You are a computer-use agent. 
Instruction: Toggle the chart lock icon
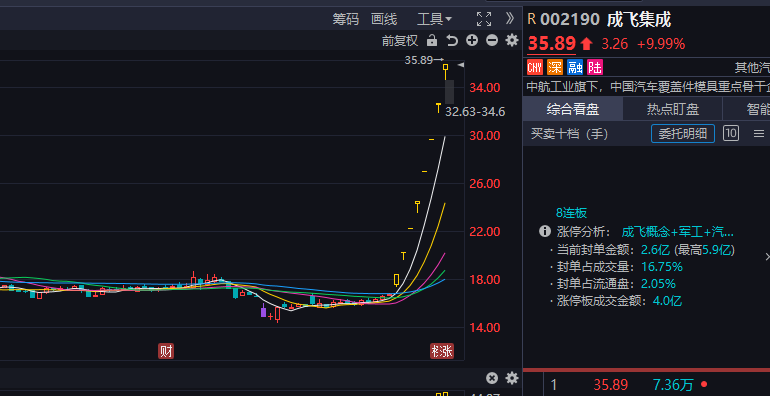(x=432, y=40)
